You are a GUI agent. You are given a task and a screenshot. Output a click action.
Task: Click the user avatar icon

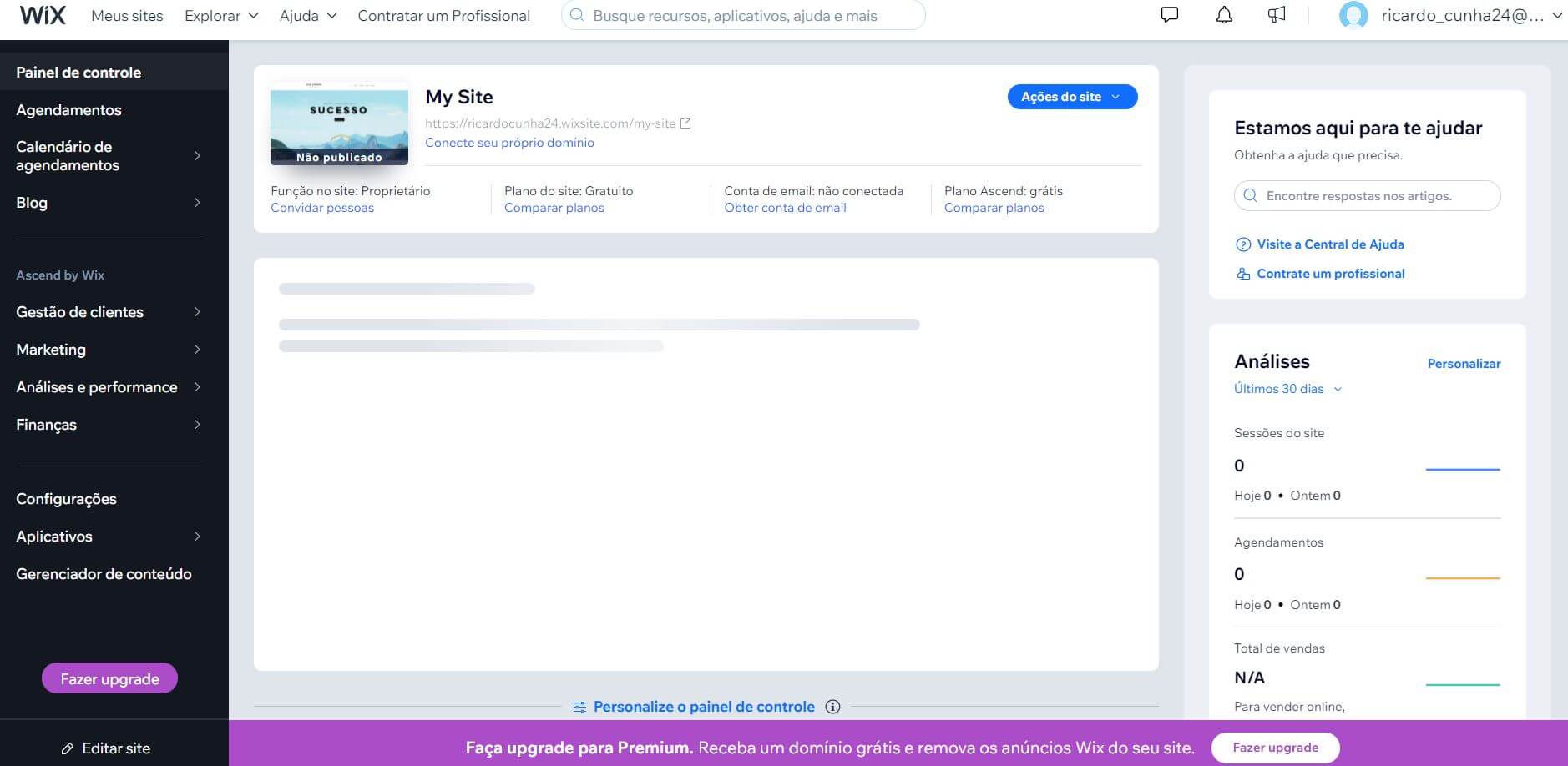point(1353,15)
